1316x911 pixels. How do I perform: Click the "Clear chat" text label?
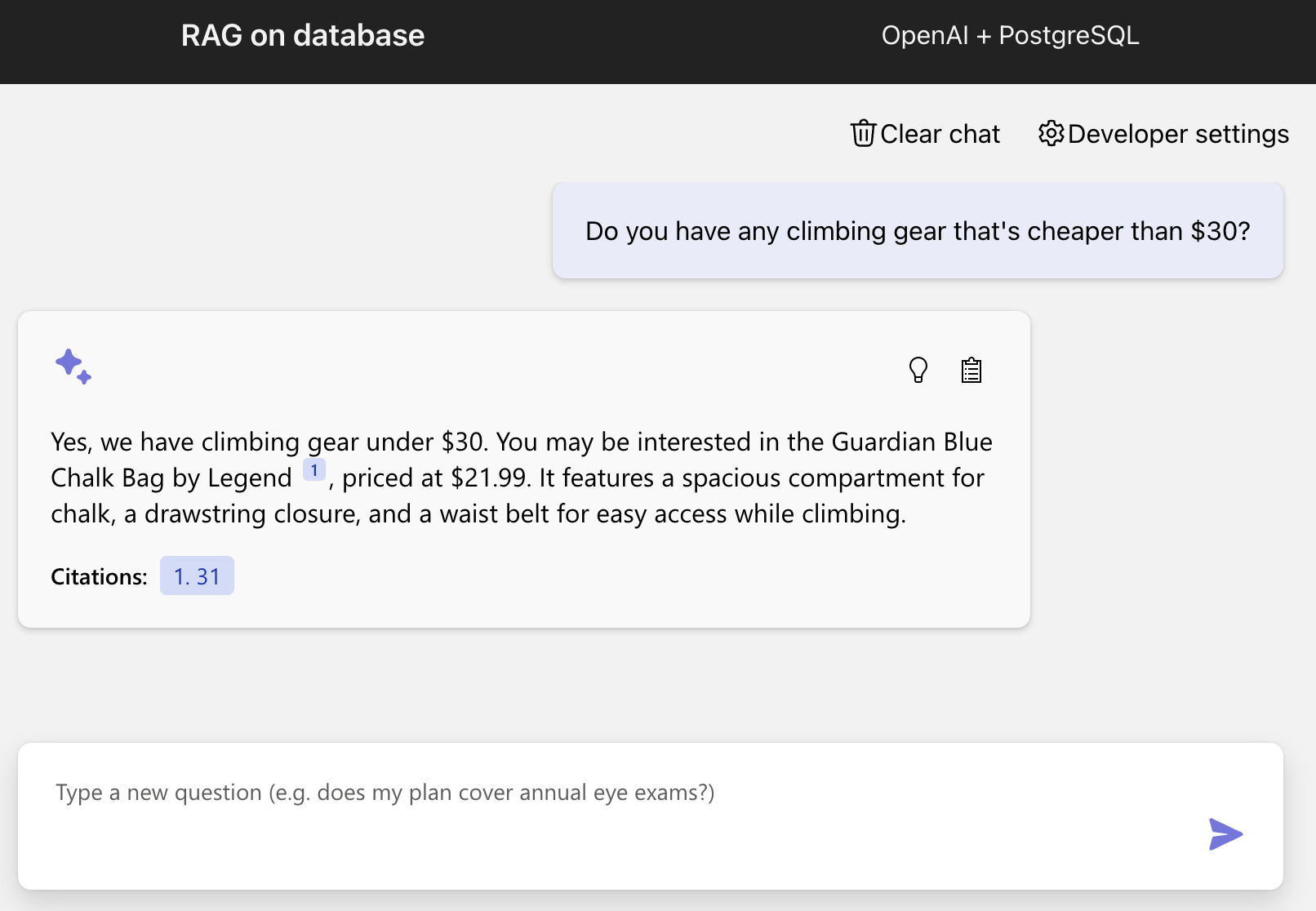tap(940, 133)
